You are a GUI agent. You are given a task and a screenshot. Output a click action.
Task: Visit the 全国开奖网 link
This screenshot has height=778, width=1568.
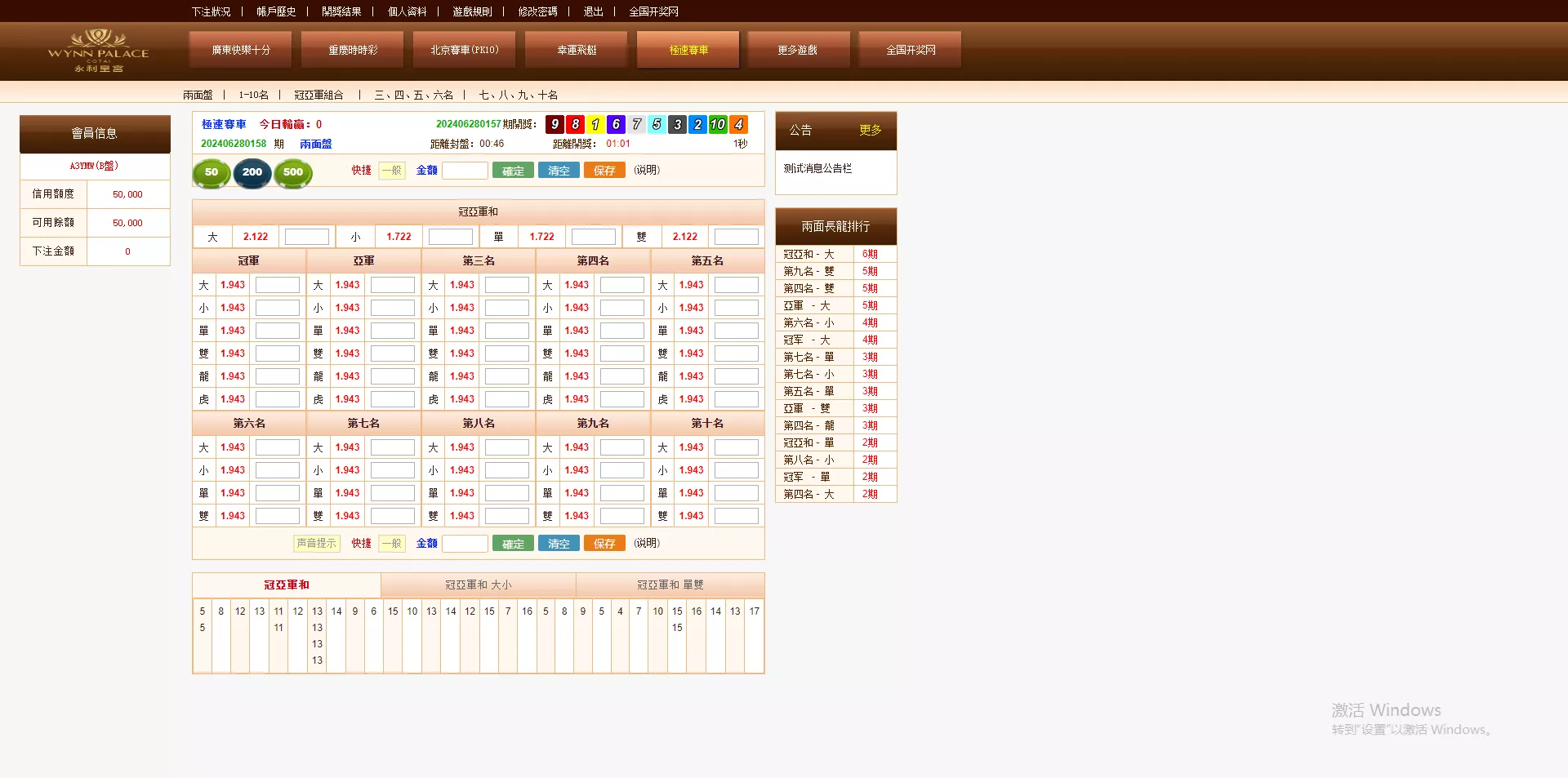tap(652, 11)
